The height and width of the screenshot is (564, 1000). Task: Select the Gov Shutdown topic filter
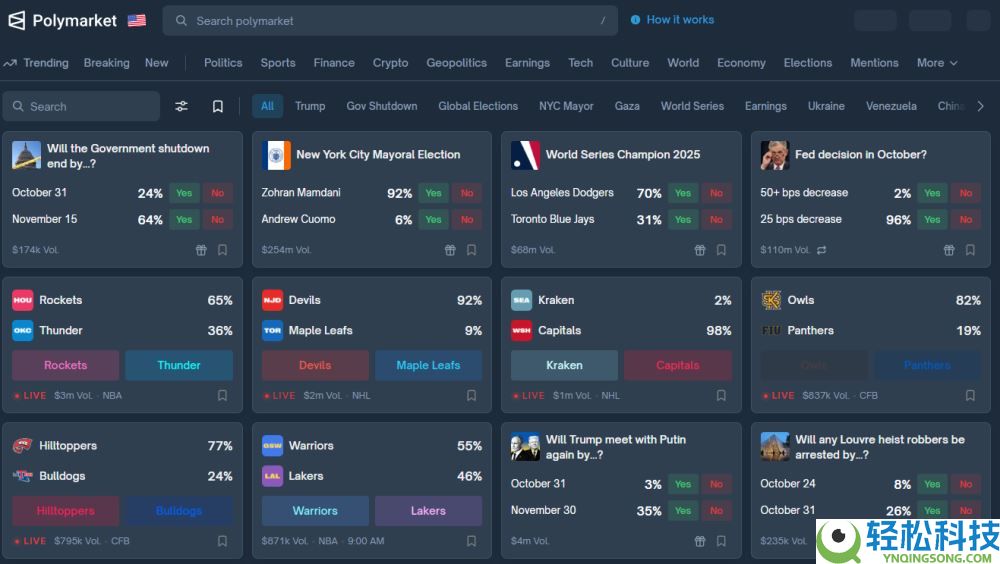coord(381,106)
